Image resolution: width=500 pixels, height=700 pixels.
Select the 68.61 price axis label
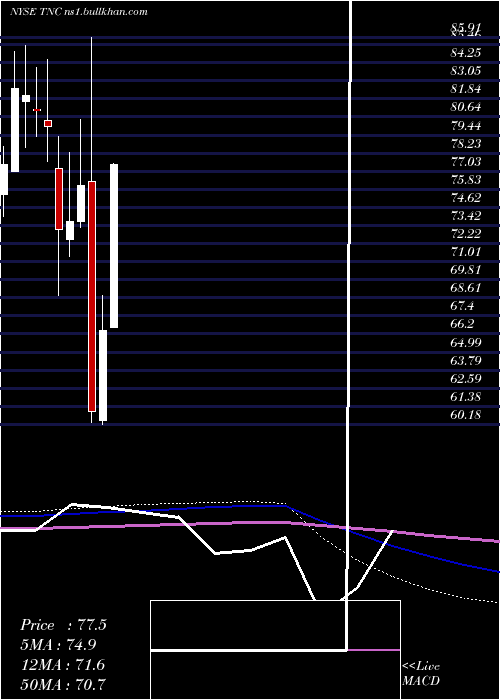point(466,288)
